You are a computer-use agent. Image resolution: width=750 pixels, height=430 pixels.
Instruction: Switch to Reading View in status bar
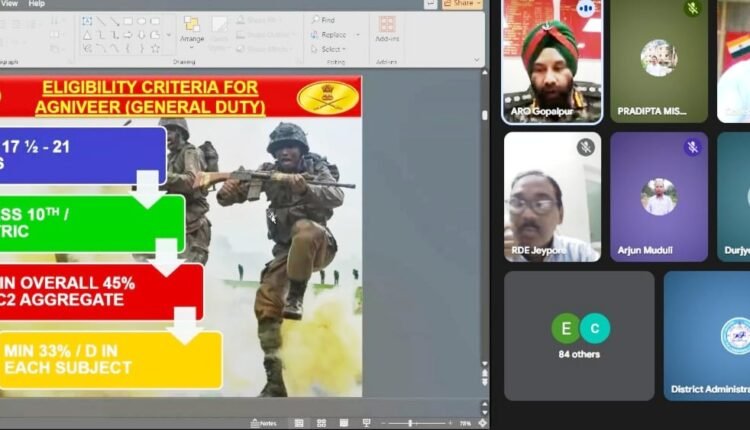[x=342, y=423]
